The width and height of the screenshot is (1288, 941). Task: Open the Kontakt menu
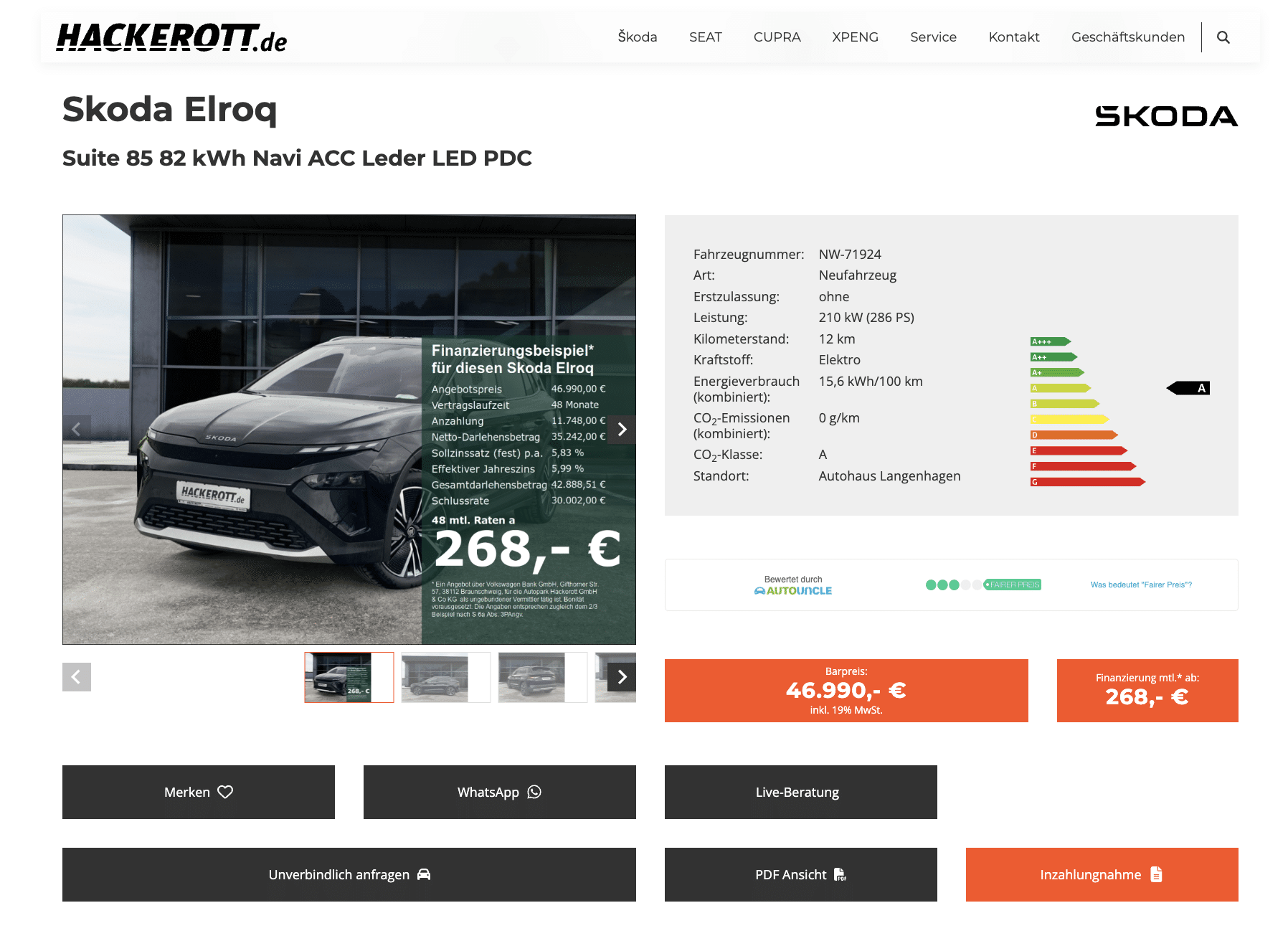tap(1014, 37)
